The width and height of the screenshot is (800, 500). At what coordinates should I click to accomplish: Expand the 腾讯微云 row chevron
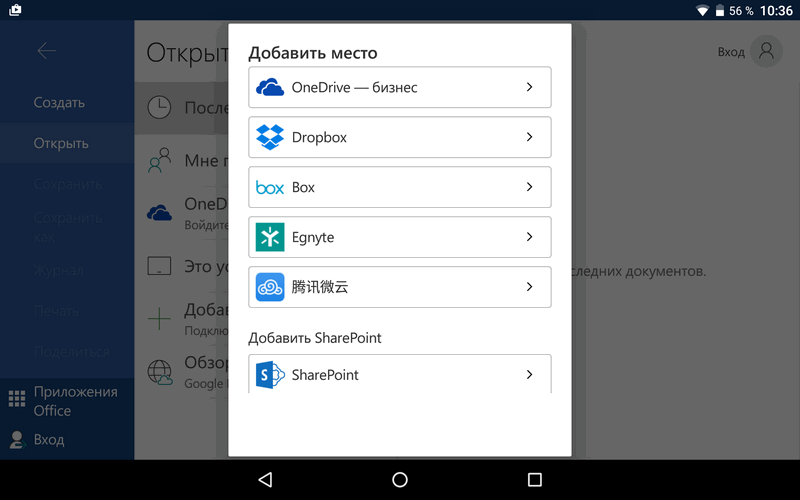click(x=530, y=287)
